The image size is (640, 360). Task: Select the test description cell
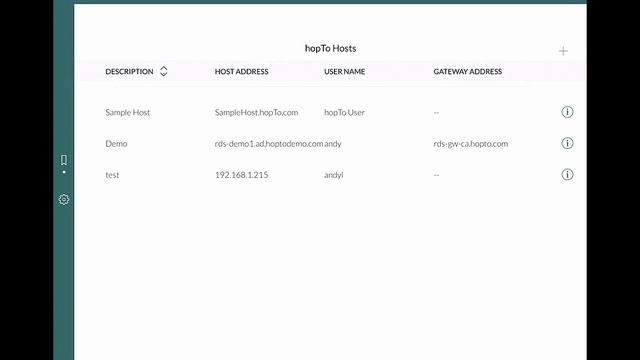point(112,175)
